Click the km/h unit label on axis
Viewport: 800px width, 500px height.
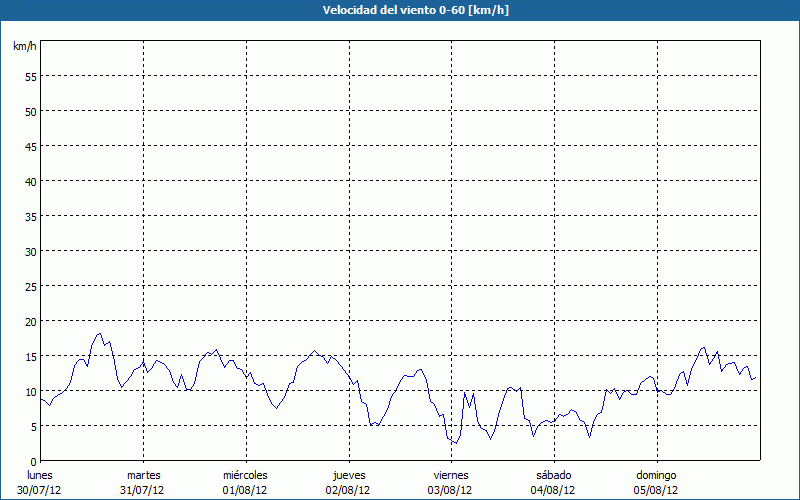click(x=25, y=47)
